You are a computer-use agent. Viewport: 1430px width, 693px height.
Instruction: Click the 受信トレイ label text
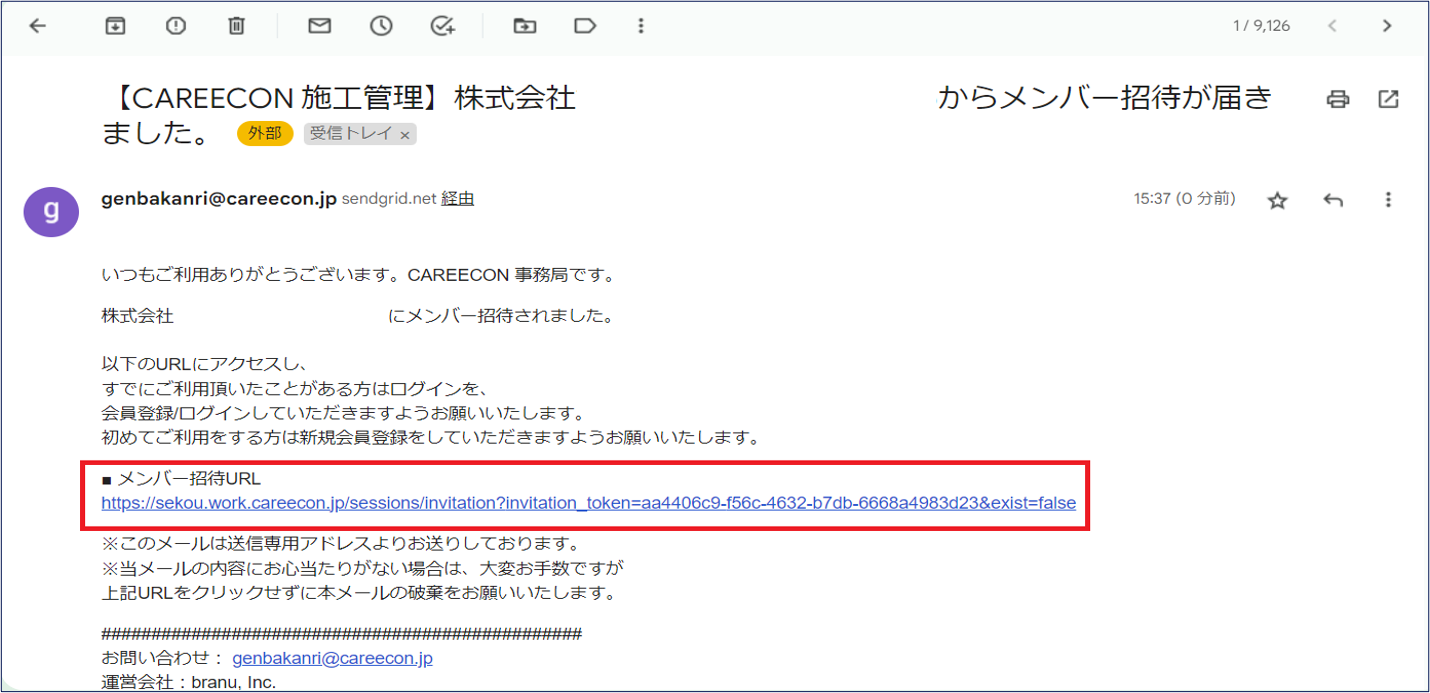coord(350,133)
